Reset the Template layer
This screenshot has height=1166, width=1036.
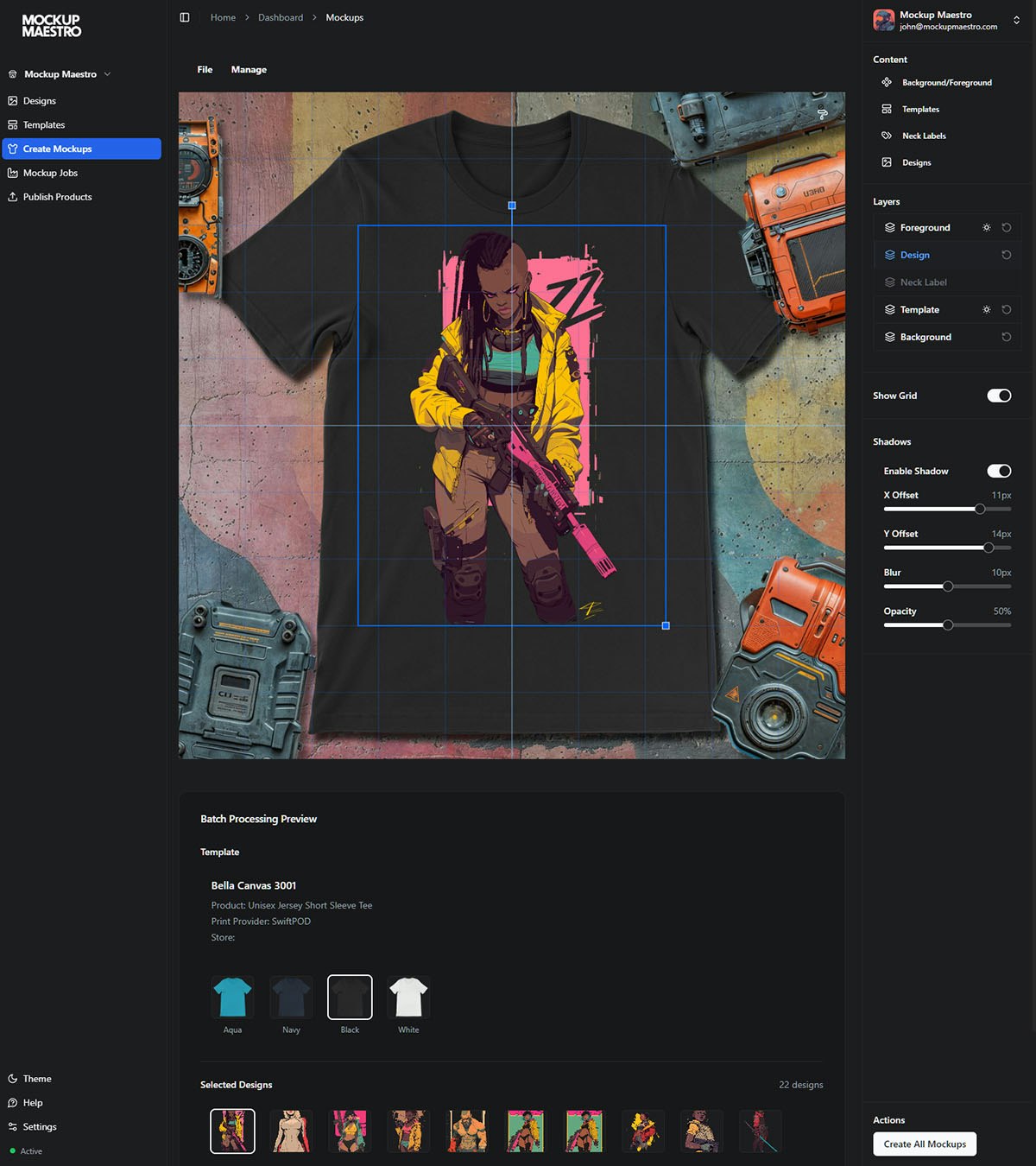[x=1007, y=309]
